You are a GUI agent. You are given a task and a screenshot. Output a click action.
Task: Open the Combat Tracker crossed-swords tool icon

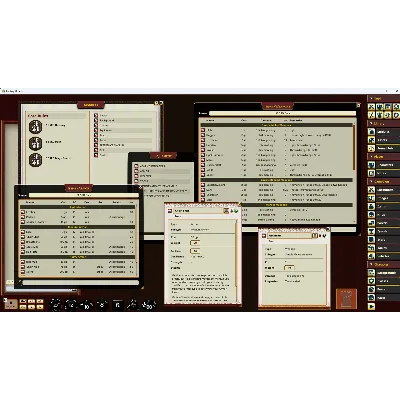[371, 107]
